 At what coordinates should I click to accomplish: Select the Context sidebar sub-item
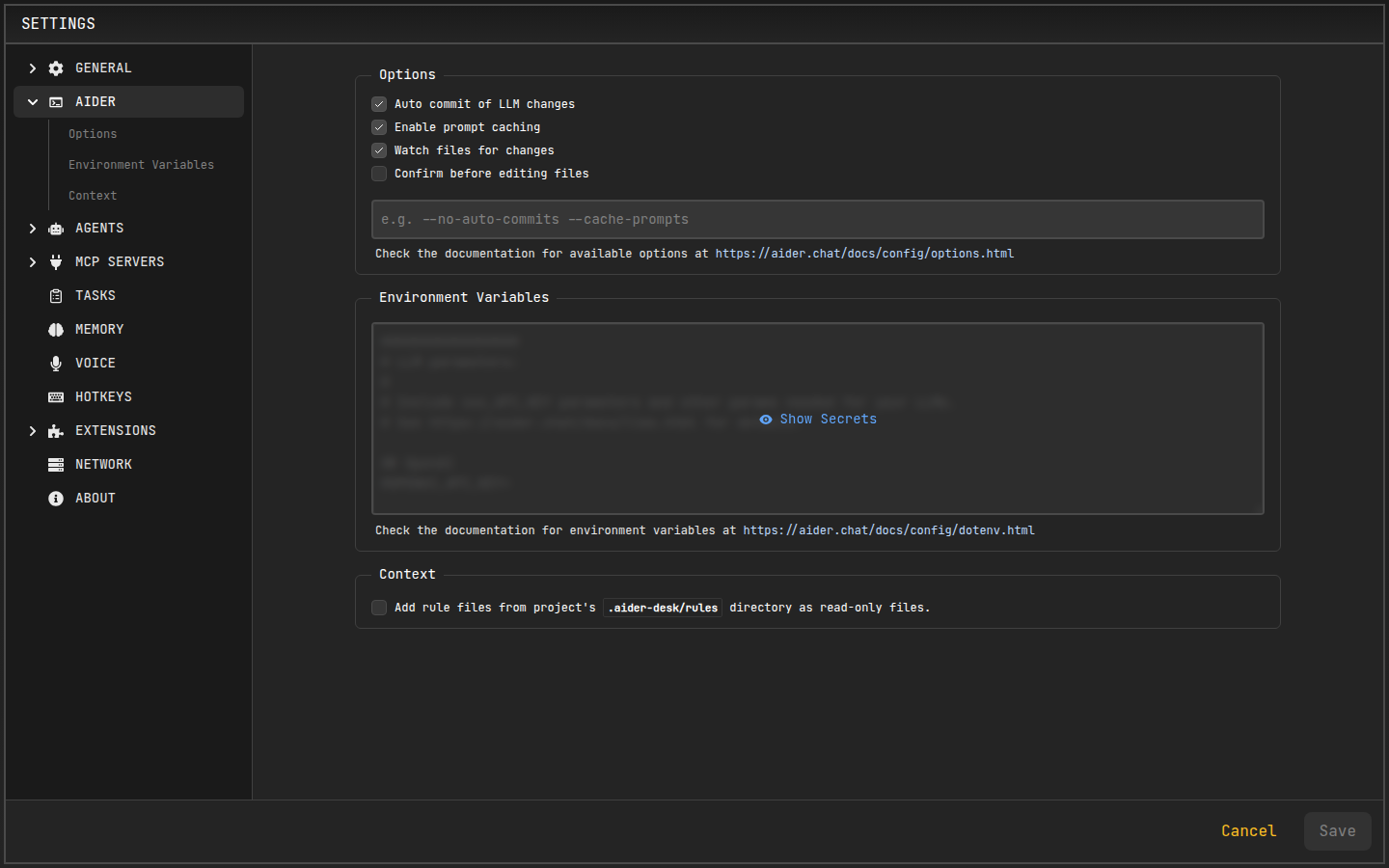[x=93, y=196]
